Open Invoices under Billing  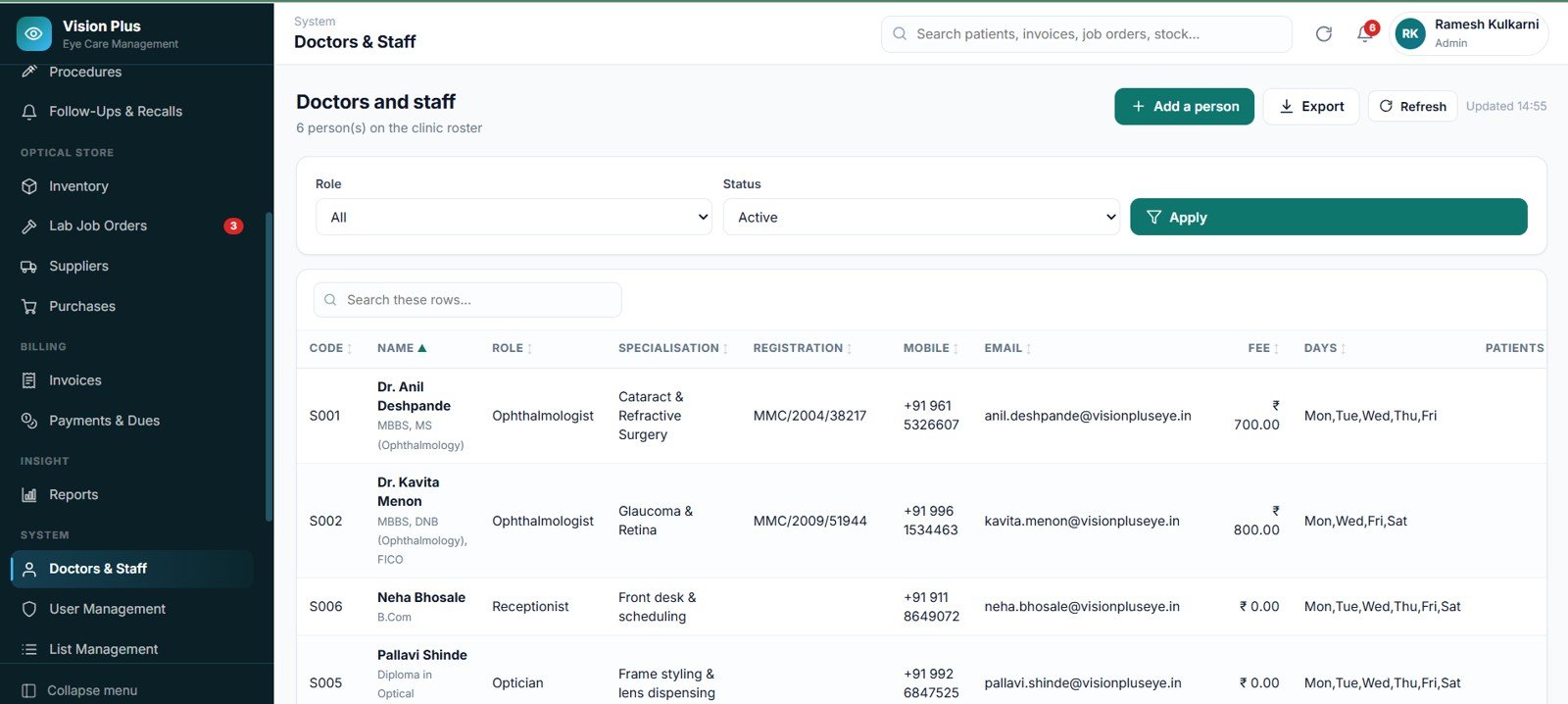click(x=132, y=380)
